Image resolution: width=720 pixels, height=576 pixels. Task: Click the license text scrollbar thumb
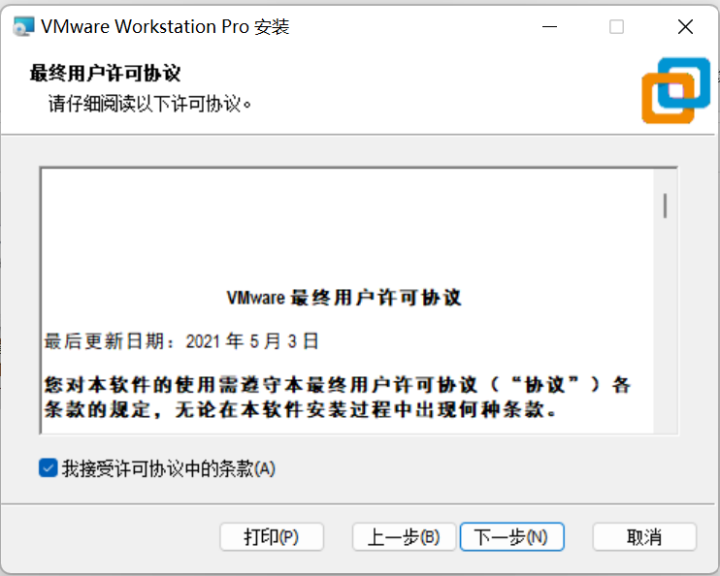point(665,205)
